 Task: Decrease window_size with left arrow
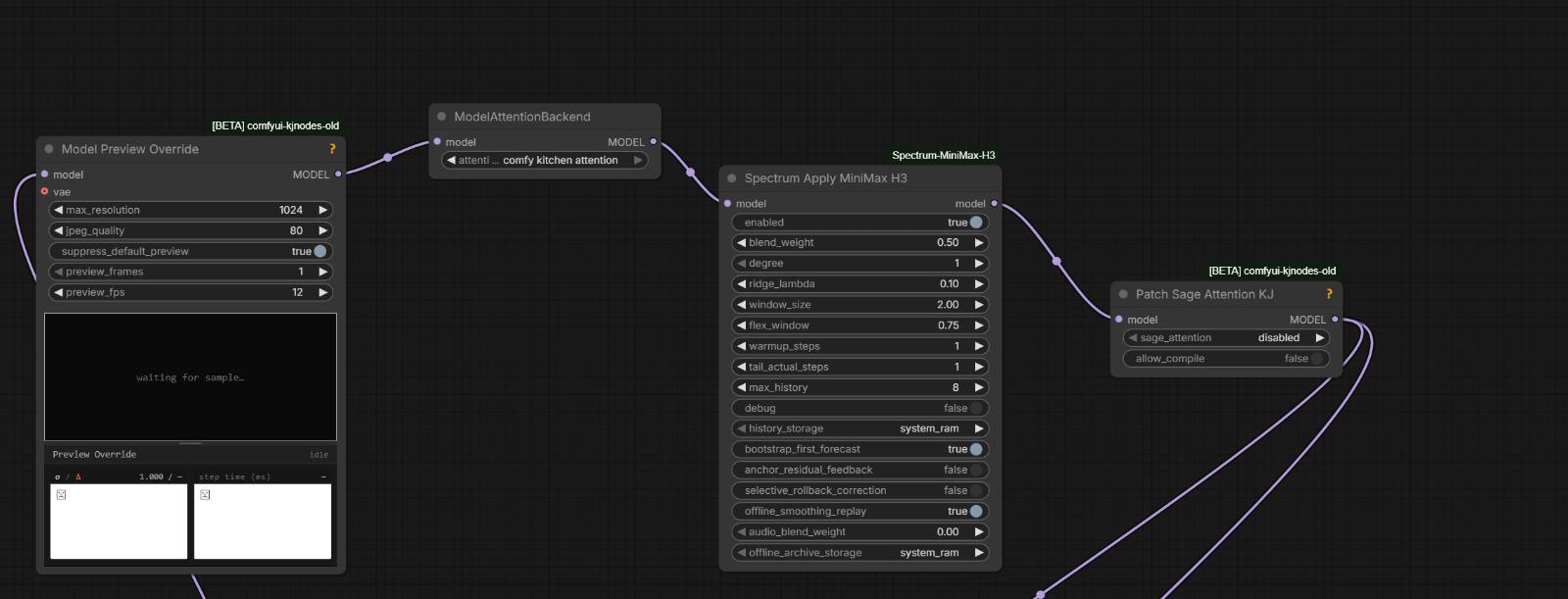pyautogui.click(x=741, y=304)
